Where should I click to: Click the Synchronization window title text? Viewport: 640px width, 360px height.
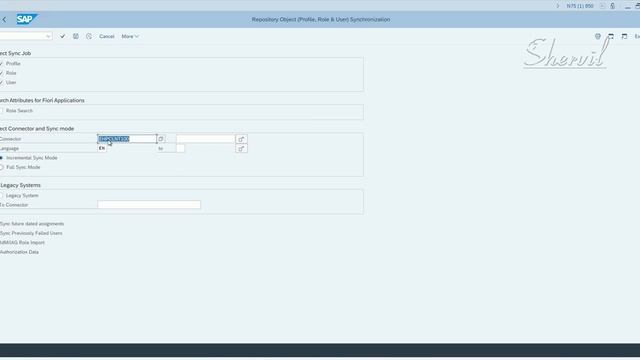321,19
